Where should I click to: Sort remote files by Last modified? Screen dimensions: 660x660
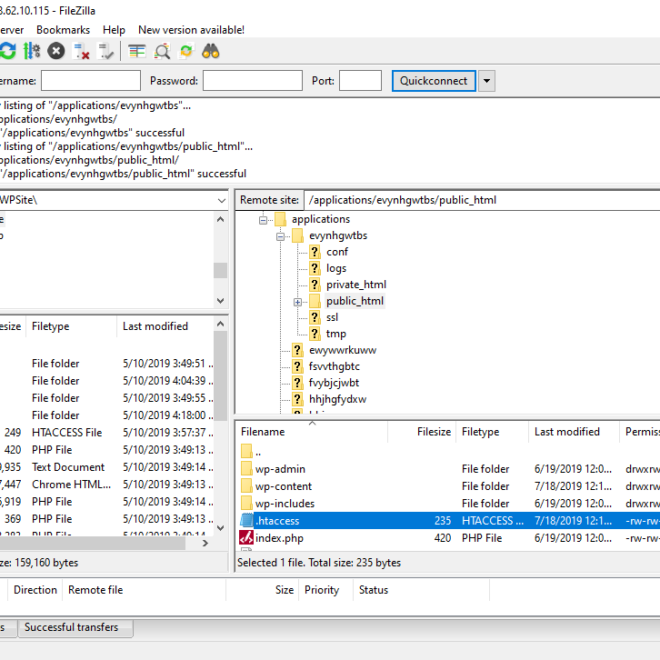(x=574, y=432)
